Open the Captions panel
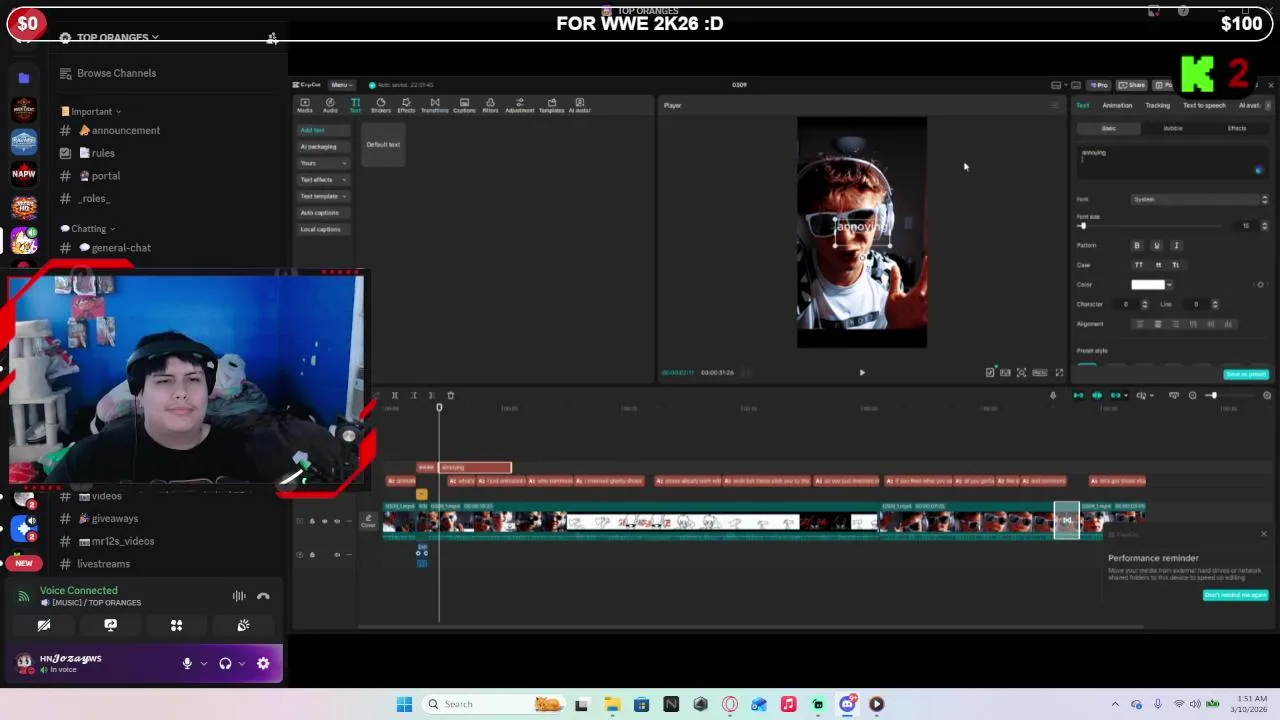1280x720 pixels. (x=464, y=105)
